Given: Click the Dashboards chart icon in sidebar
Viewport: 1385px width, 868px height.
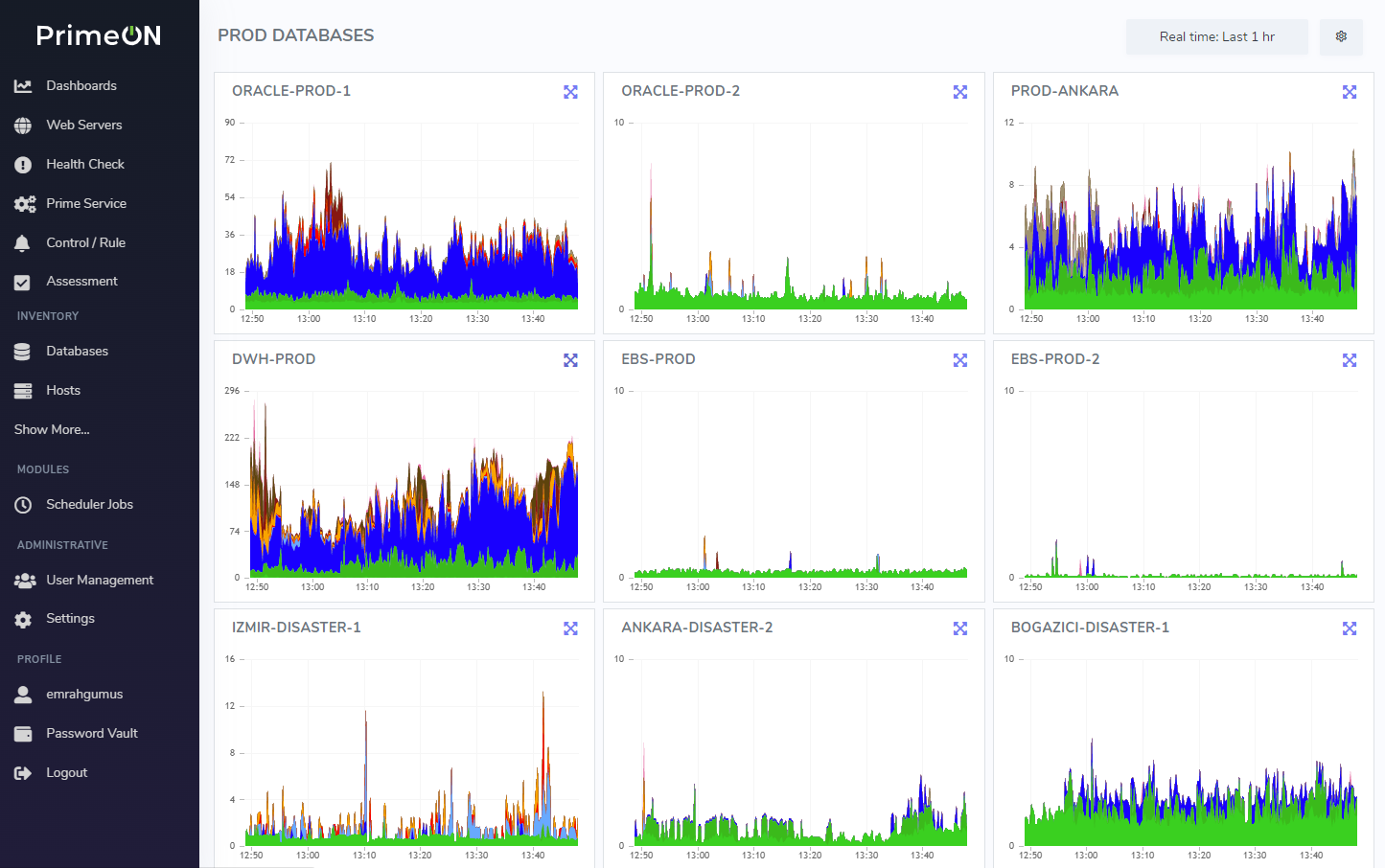Looking at the screenshot, I should [x=23, y=86].
